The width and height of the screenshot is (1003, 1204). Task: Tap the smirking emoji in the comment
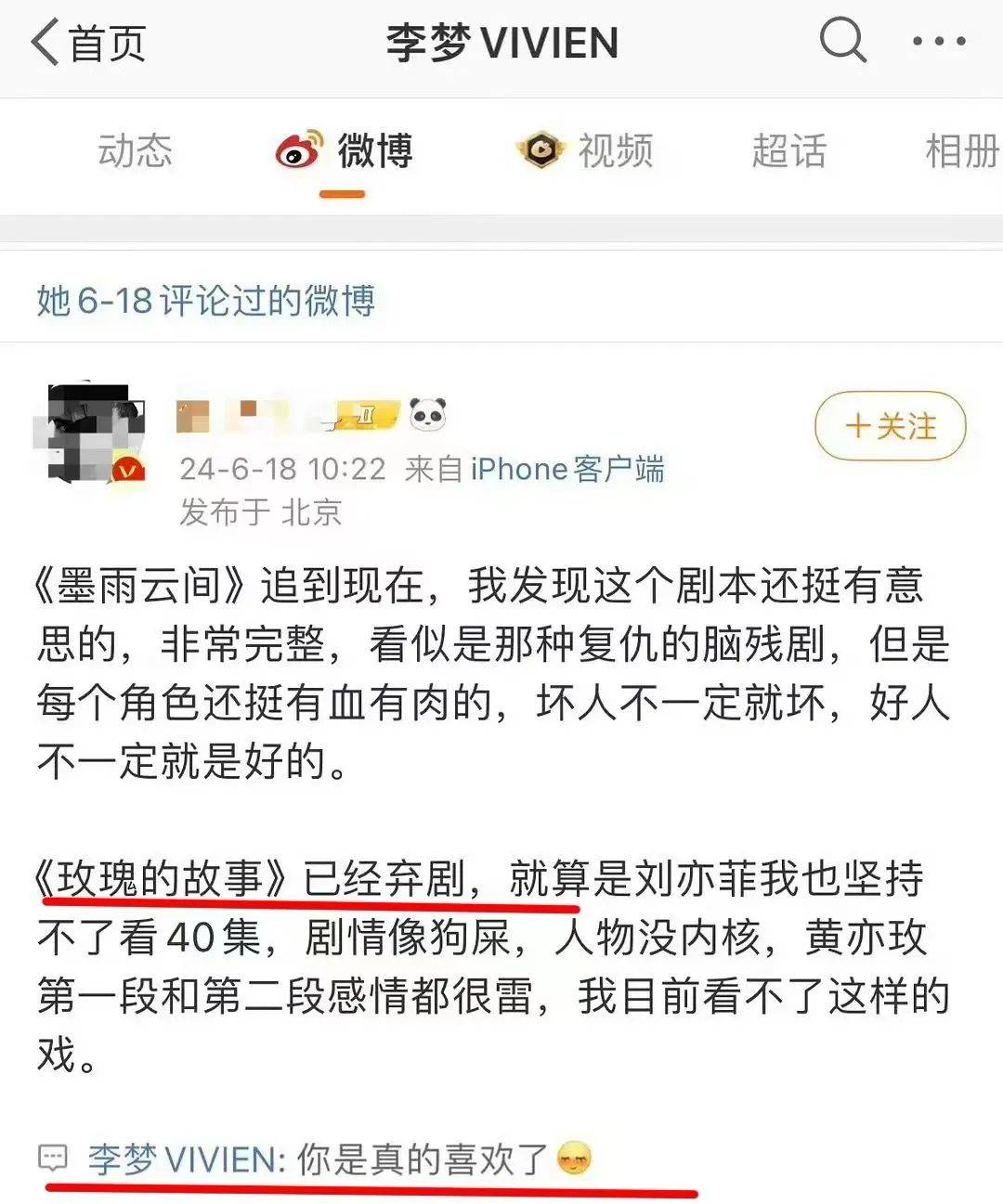click(574, 1159)
